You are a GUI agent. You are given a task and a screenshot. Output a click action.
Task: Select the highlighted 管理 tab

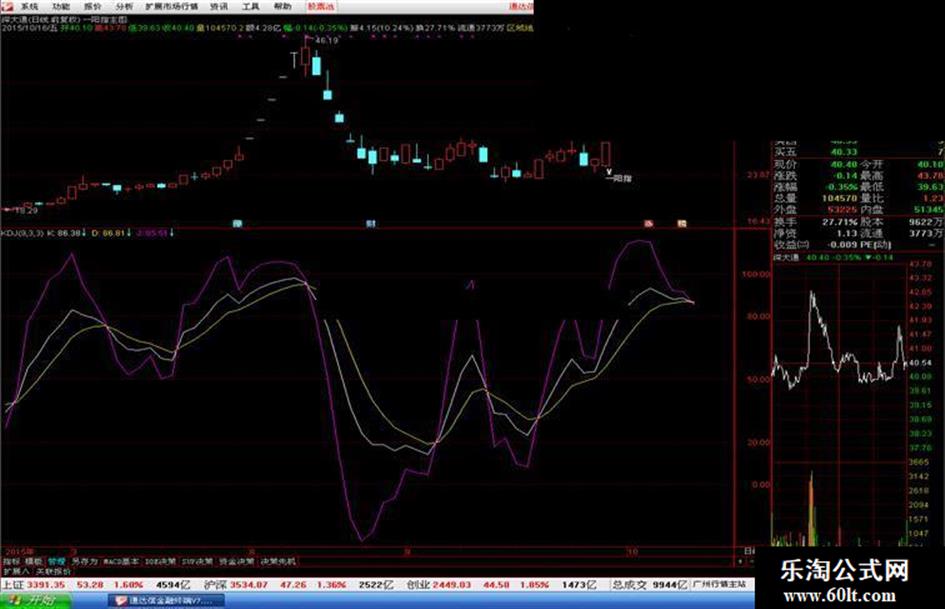click(57, 561)
